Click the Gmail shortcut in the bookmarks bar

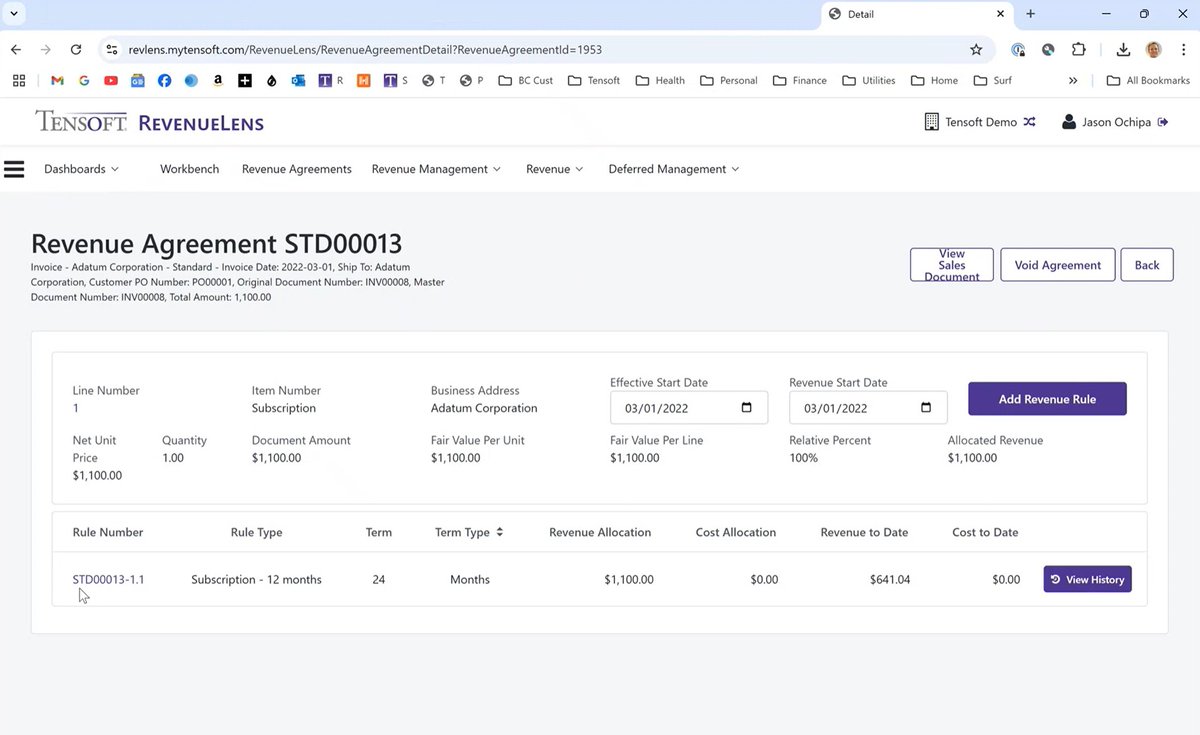click(x=57, y=80)
